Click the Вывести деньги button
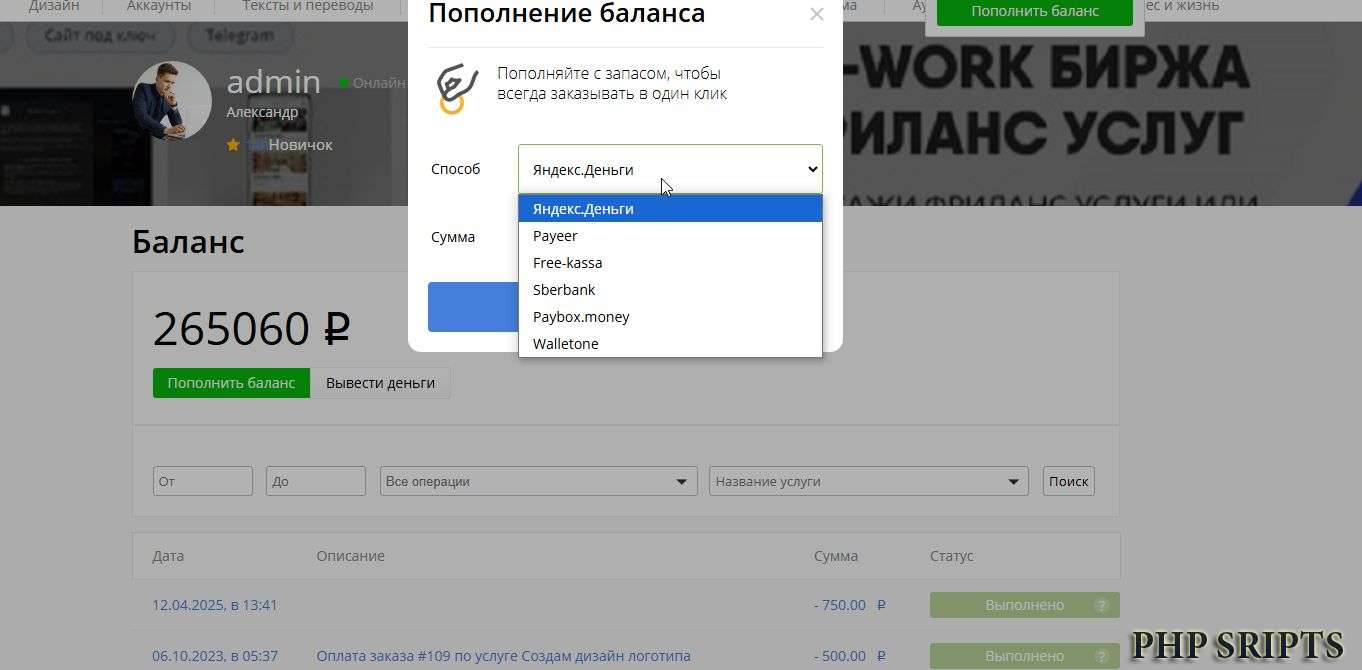 click(x=381, y=383)
